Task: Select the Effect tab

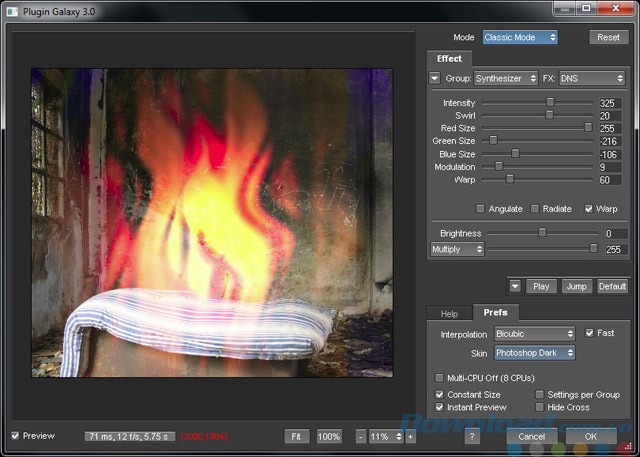Action: pos(449,59)
